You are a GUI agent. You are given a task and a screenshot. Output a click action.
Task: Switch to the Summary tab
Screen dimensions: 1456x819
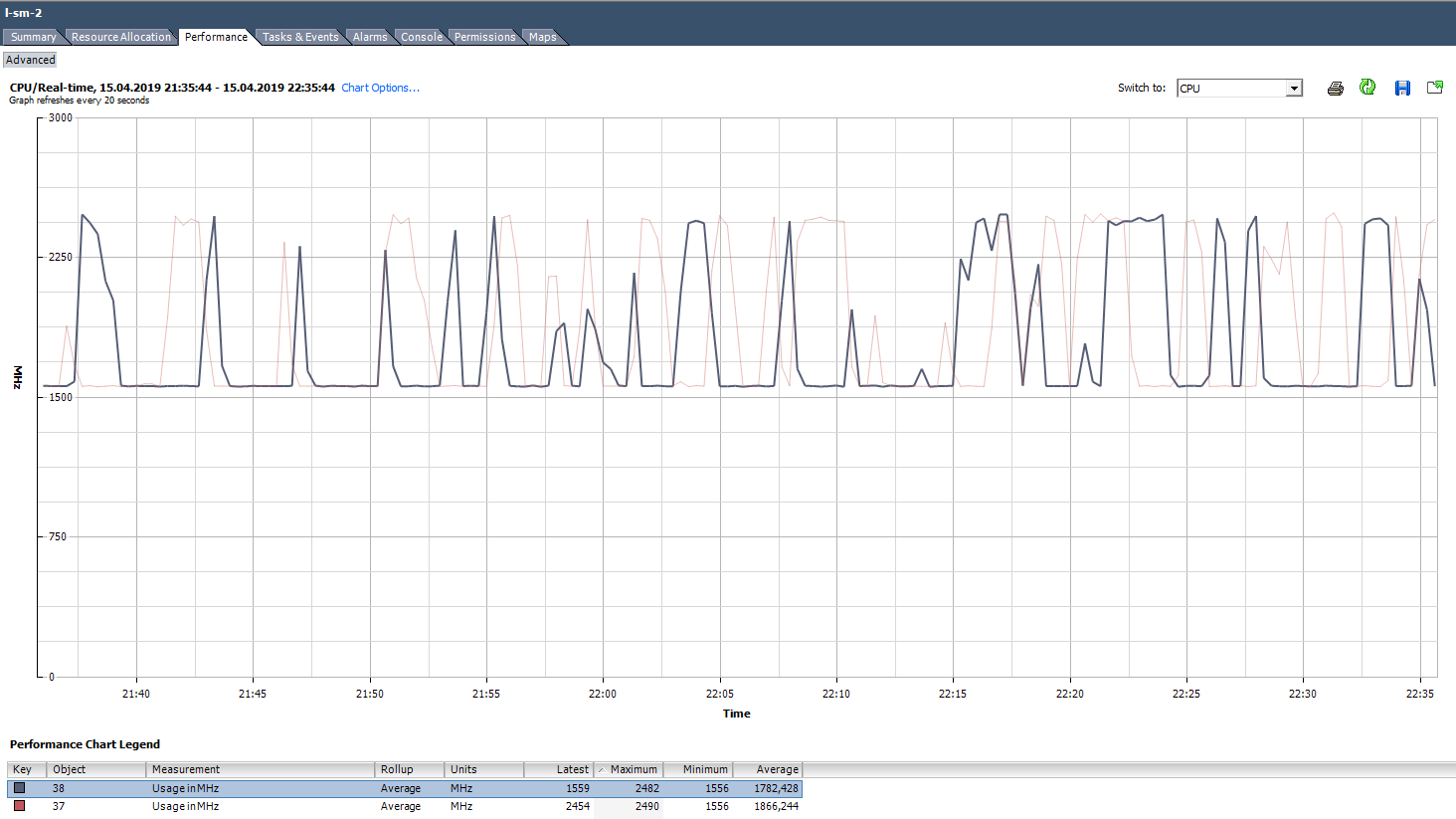(x=33, y=37)
